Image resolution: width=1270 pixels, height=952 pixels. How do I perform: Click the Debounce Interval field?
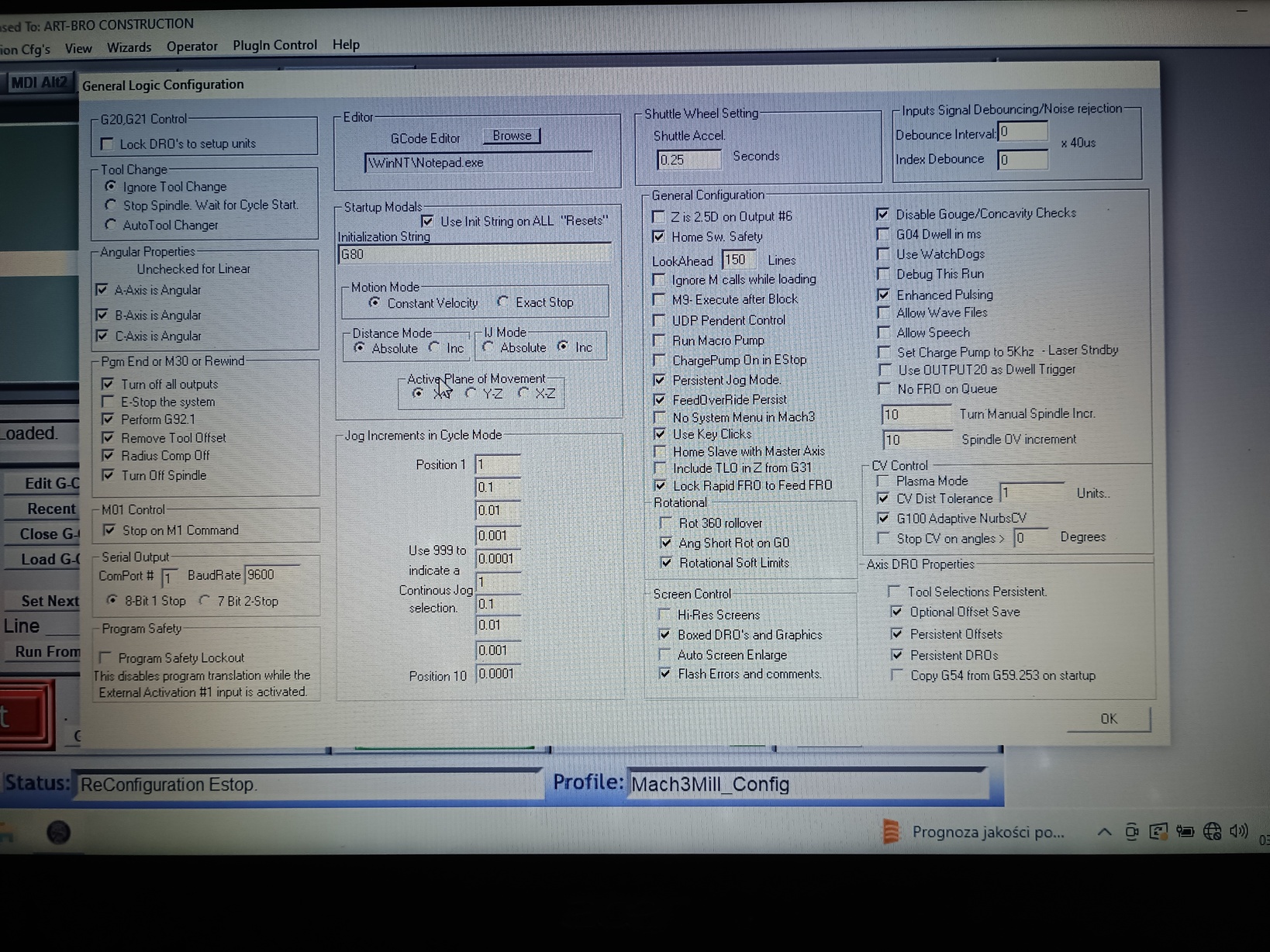(1023, 132)
